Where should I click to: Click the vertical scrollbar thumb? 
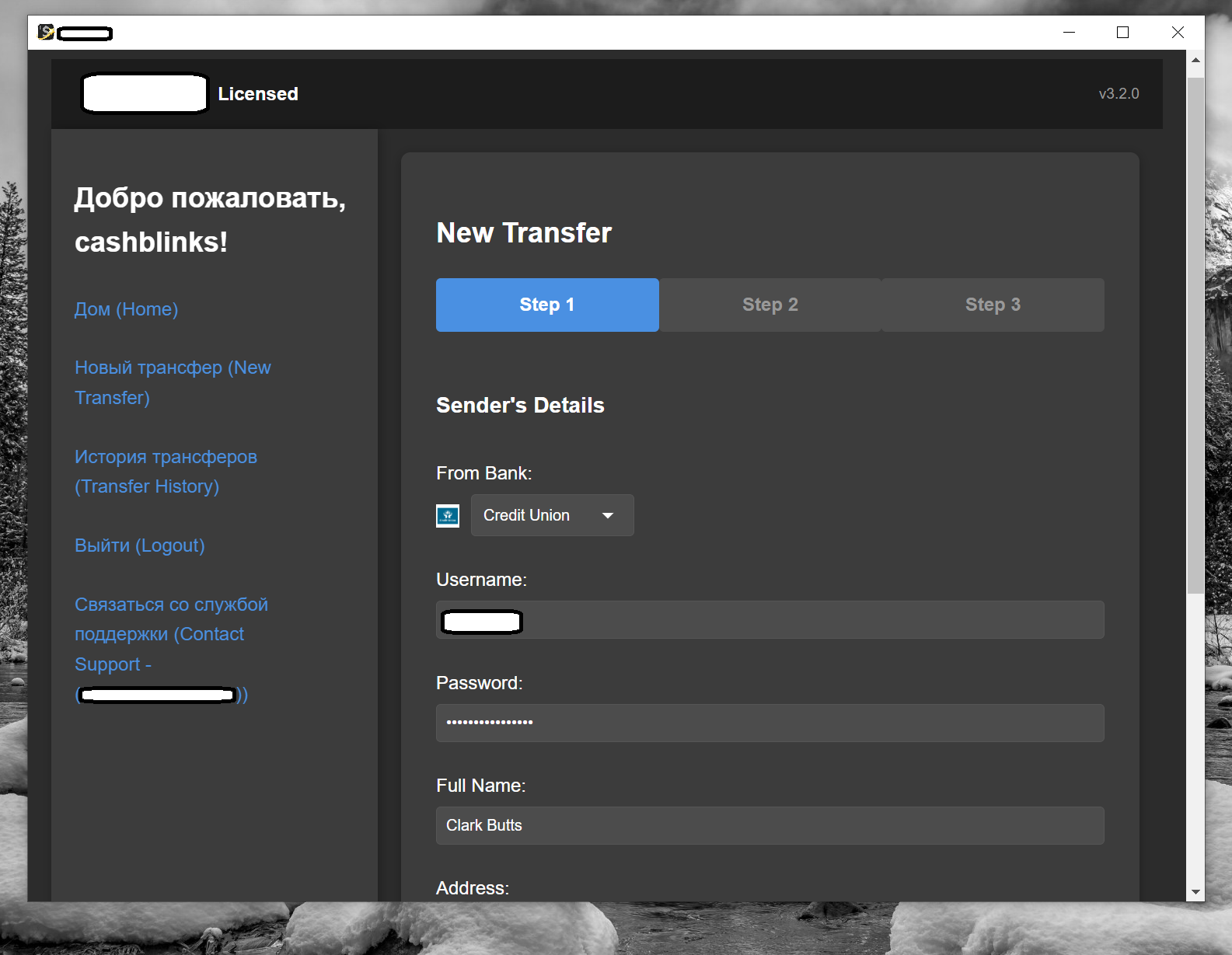point(1195,336)
